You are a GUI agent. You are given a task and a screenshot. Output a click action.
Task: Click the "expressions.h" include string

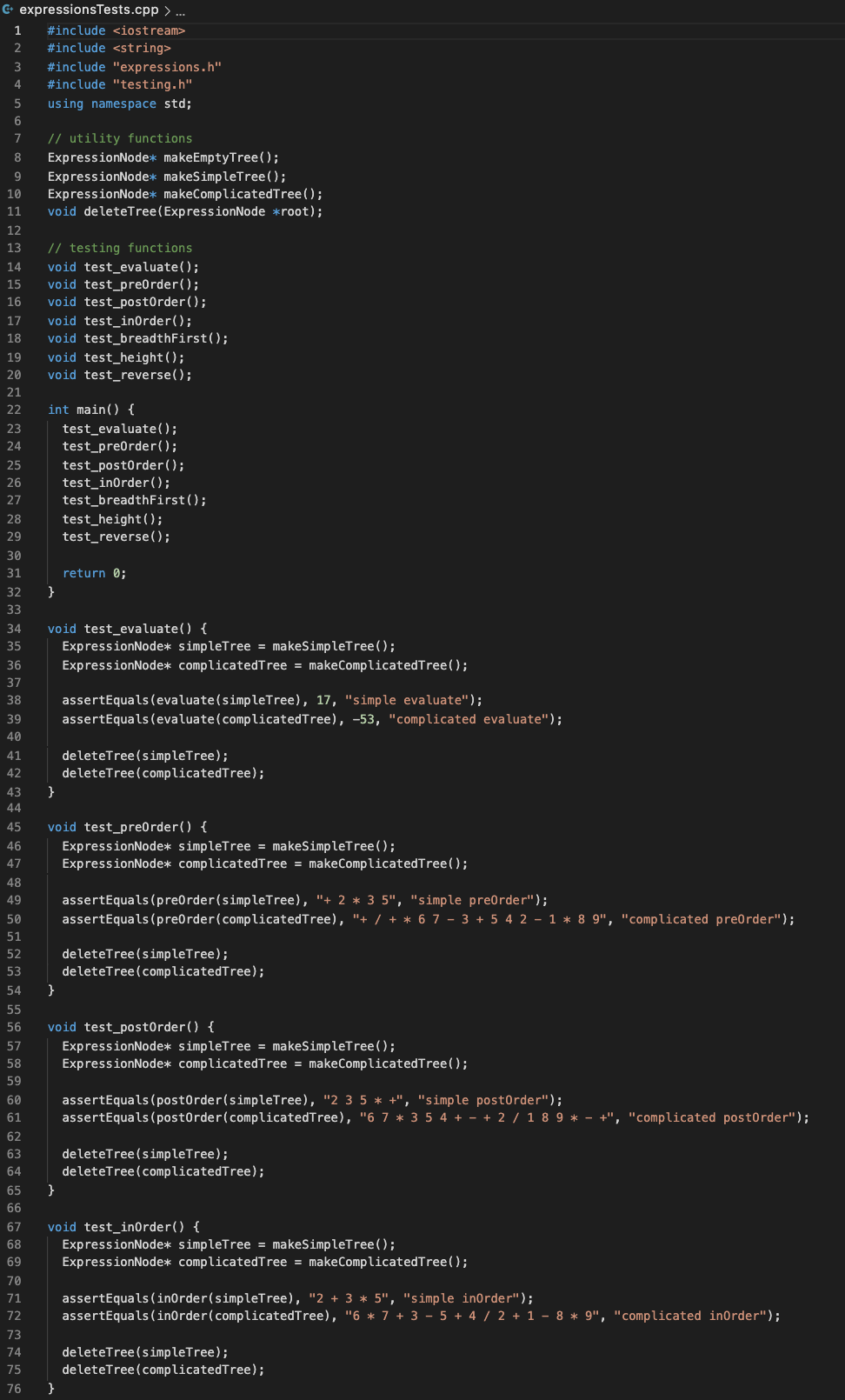coord(167,67)
